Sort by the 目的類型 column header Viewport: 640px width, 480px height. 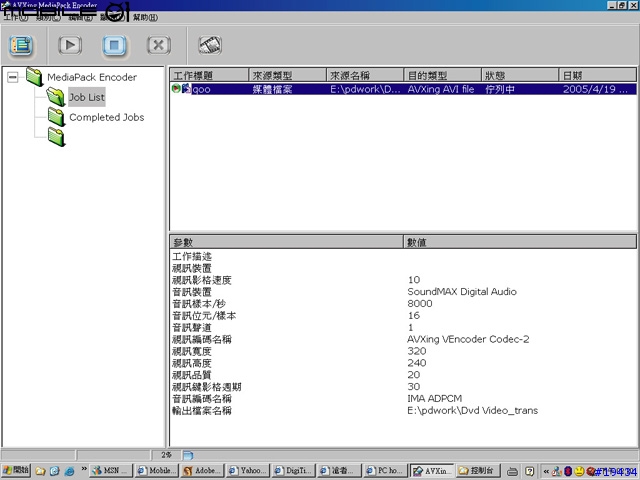[442, 76]
